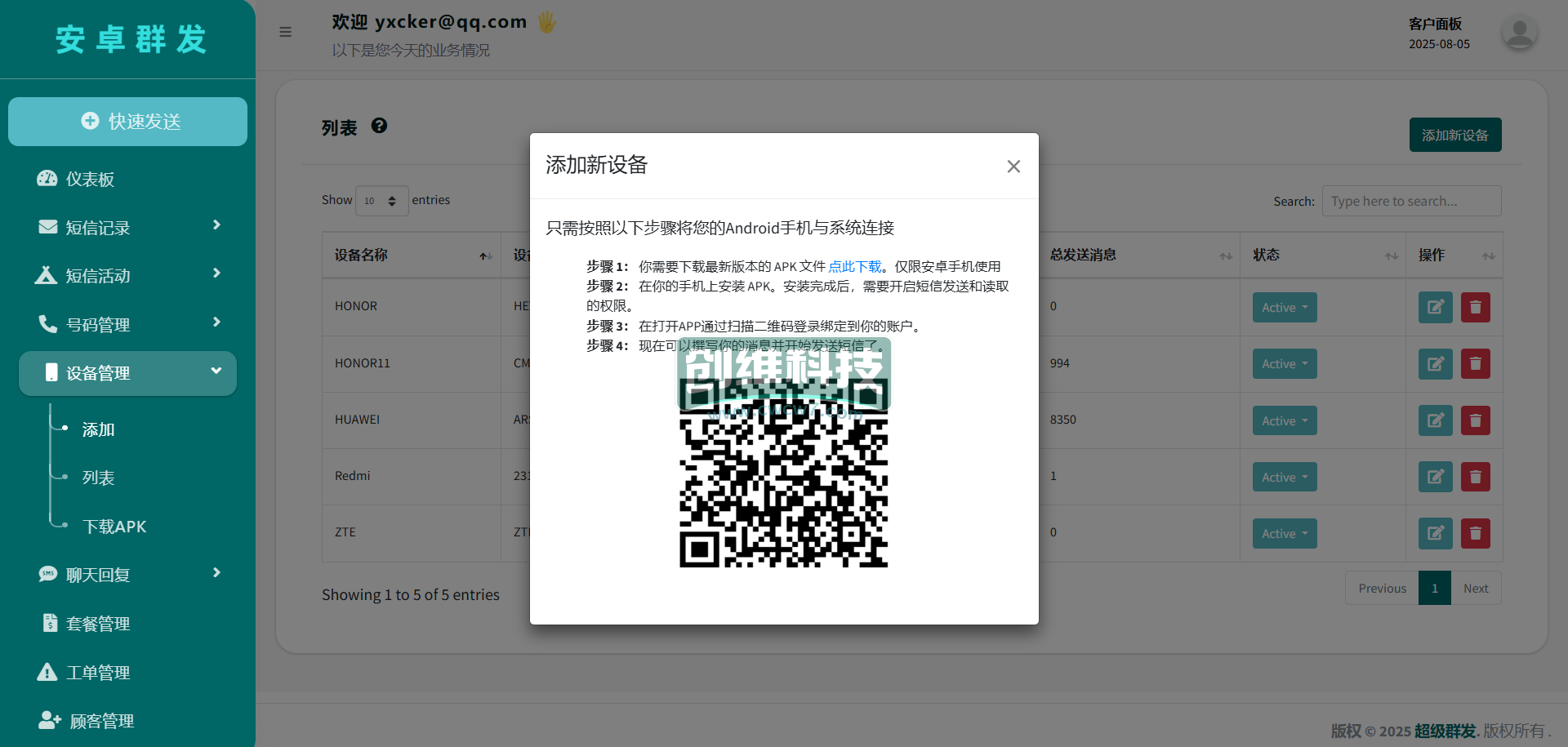The height and width of the screenshot is (747, 1568).
Task: Delete the HONOR device
Action: [1475, 307]
